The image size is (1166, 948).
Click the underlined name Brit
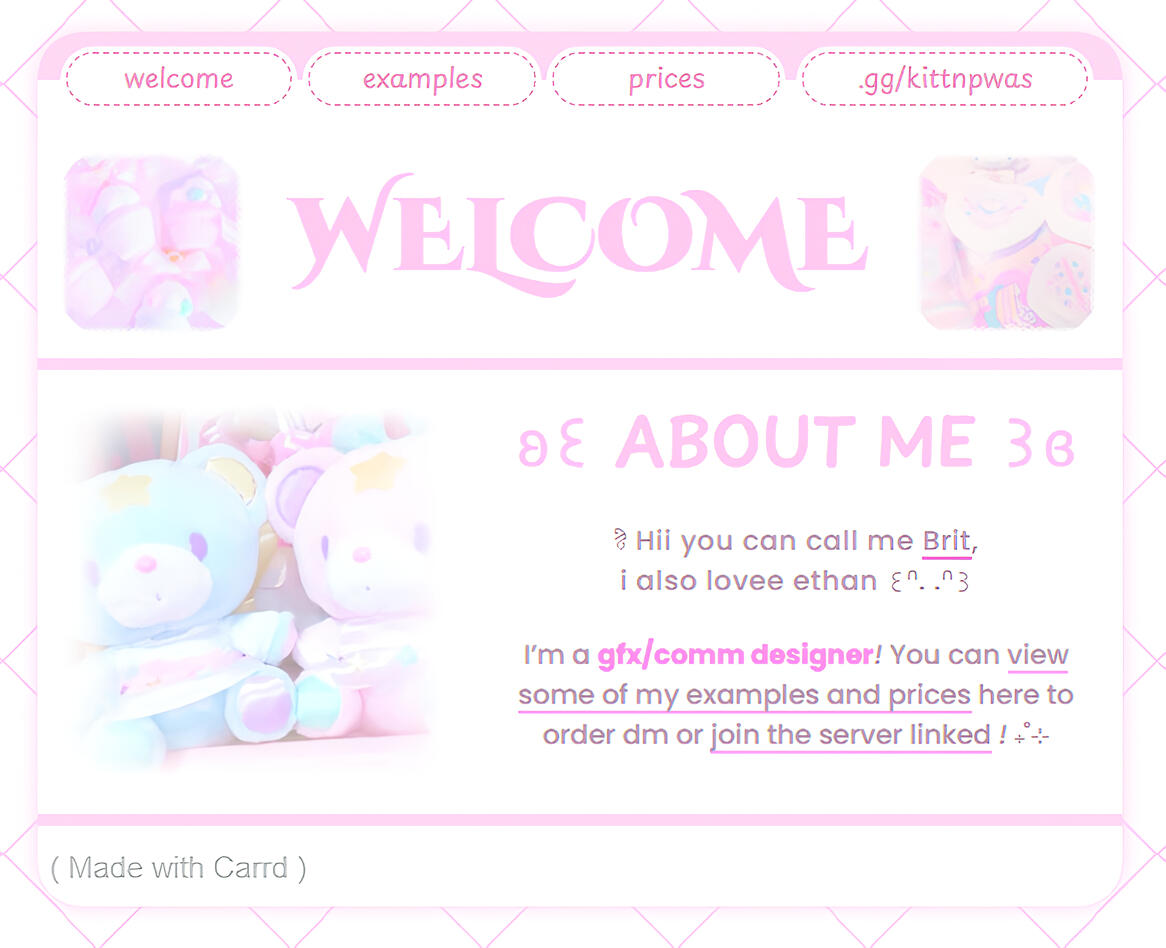[947, 541]
